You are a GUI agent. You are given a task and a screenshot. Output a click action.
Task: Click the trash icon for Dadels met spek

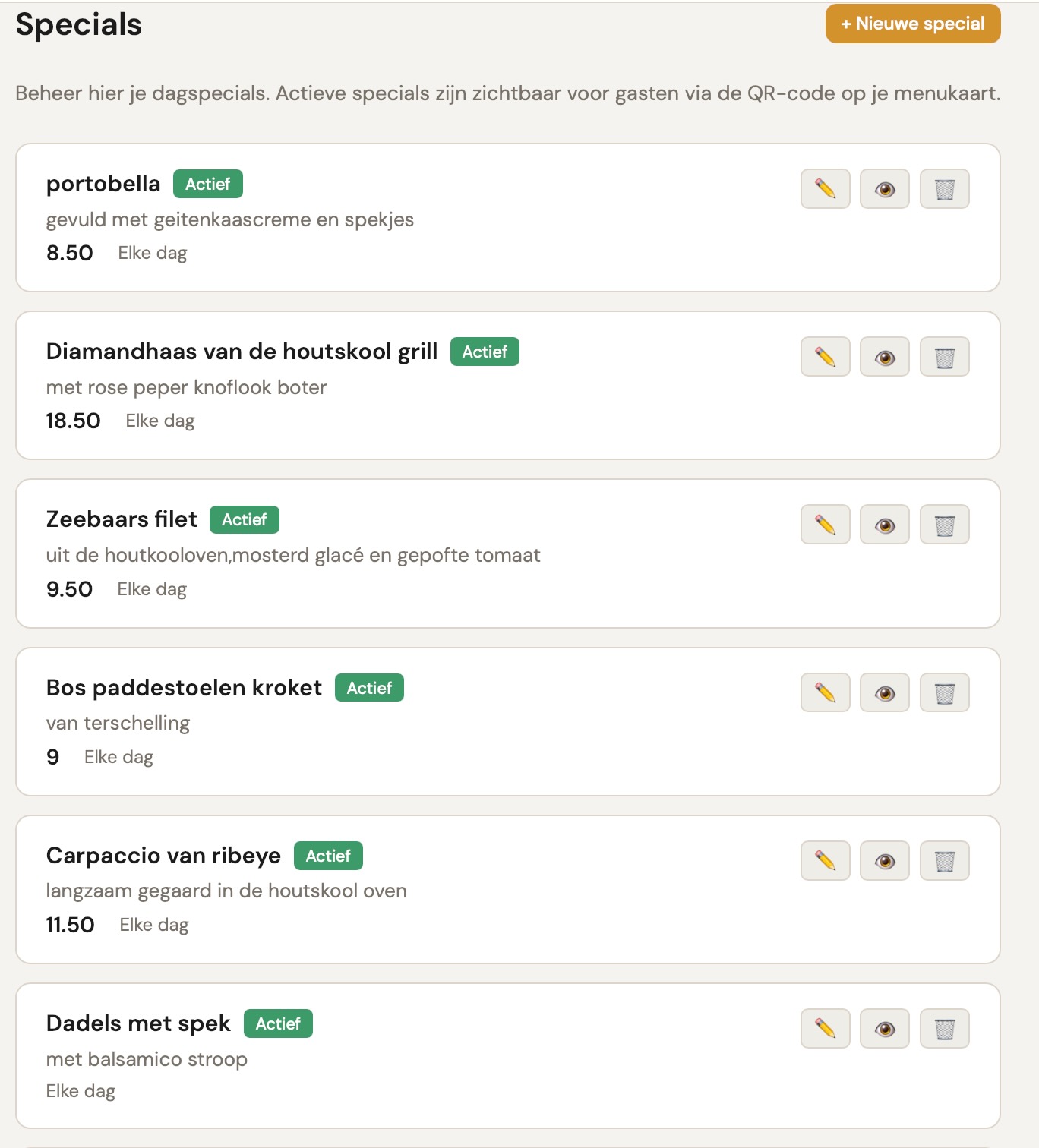(944, 1029)
